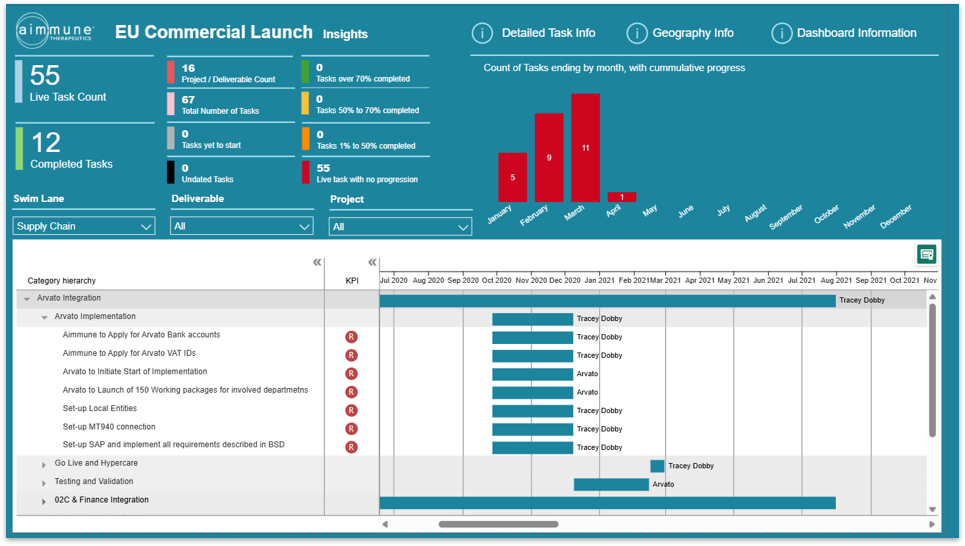Click the Arvato Integration Gantt bar
Viewport: 965px width, 546px height.
tap(607, 300)
